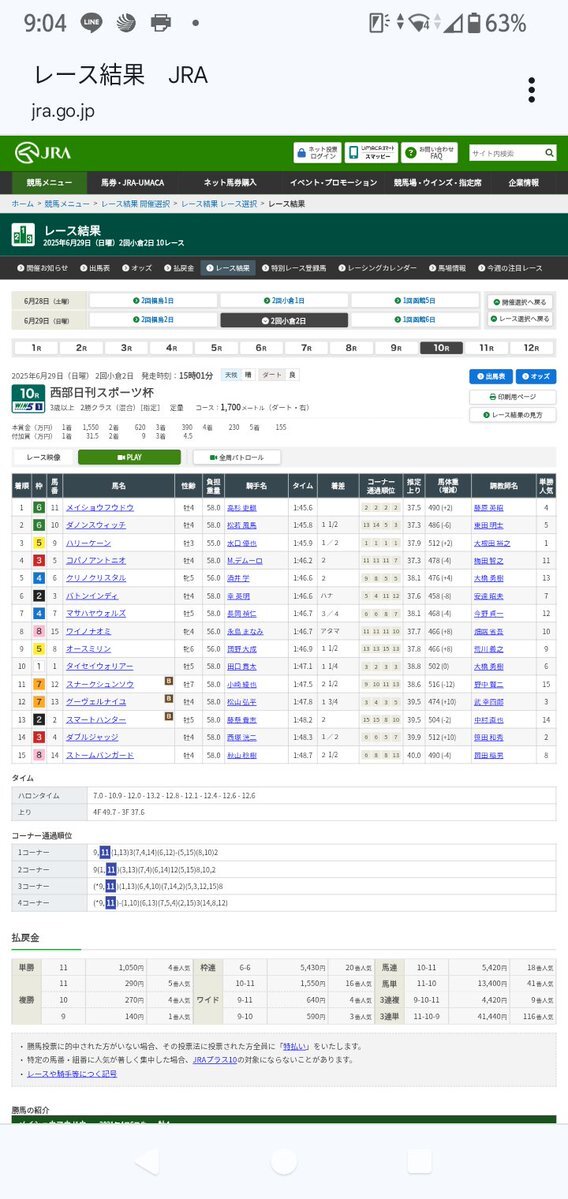Open ネット投票ログイン lock button

[x=317, y=153]
